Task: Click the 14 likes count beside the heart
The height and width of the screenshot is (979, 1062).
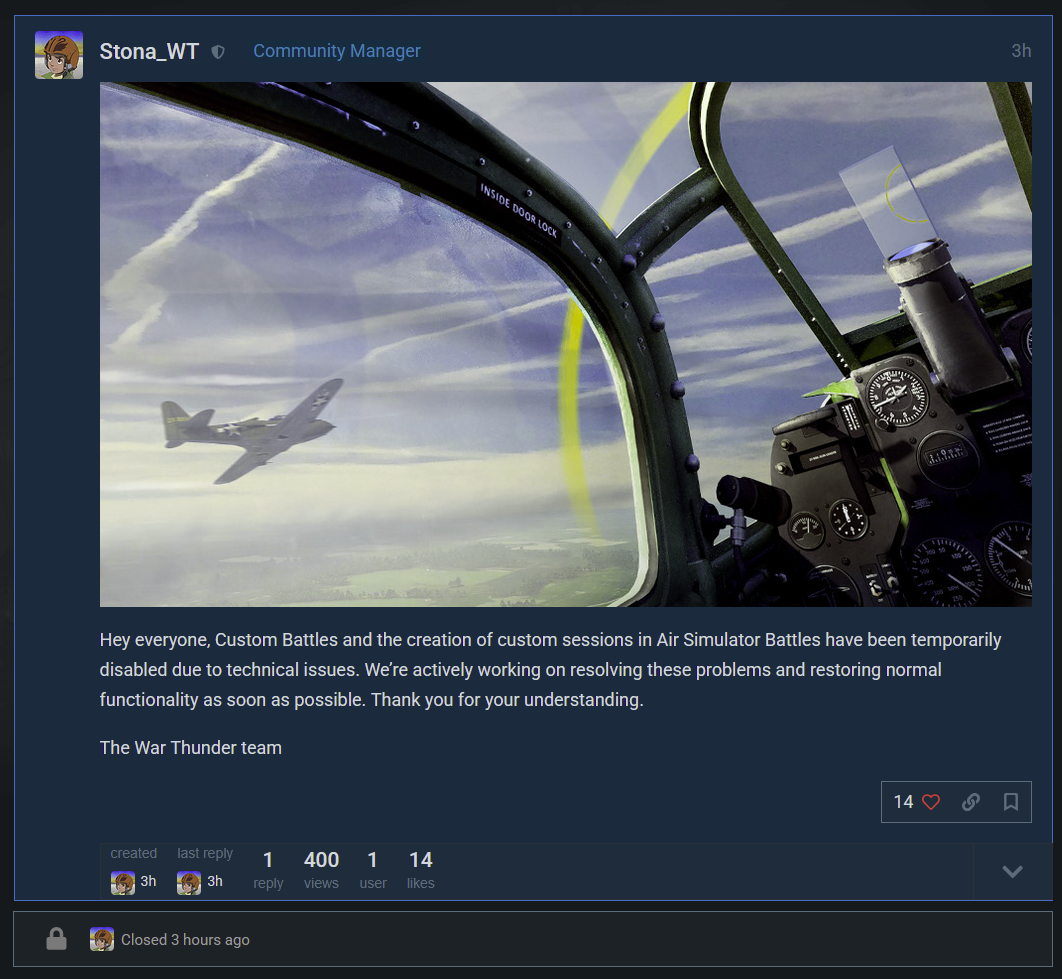Action: click(x=903, y=802)
